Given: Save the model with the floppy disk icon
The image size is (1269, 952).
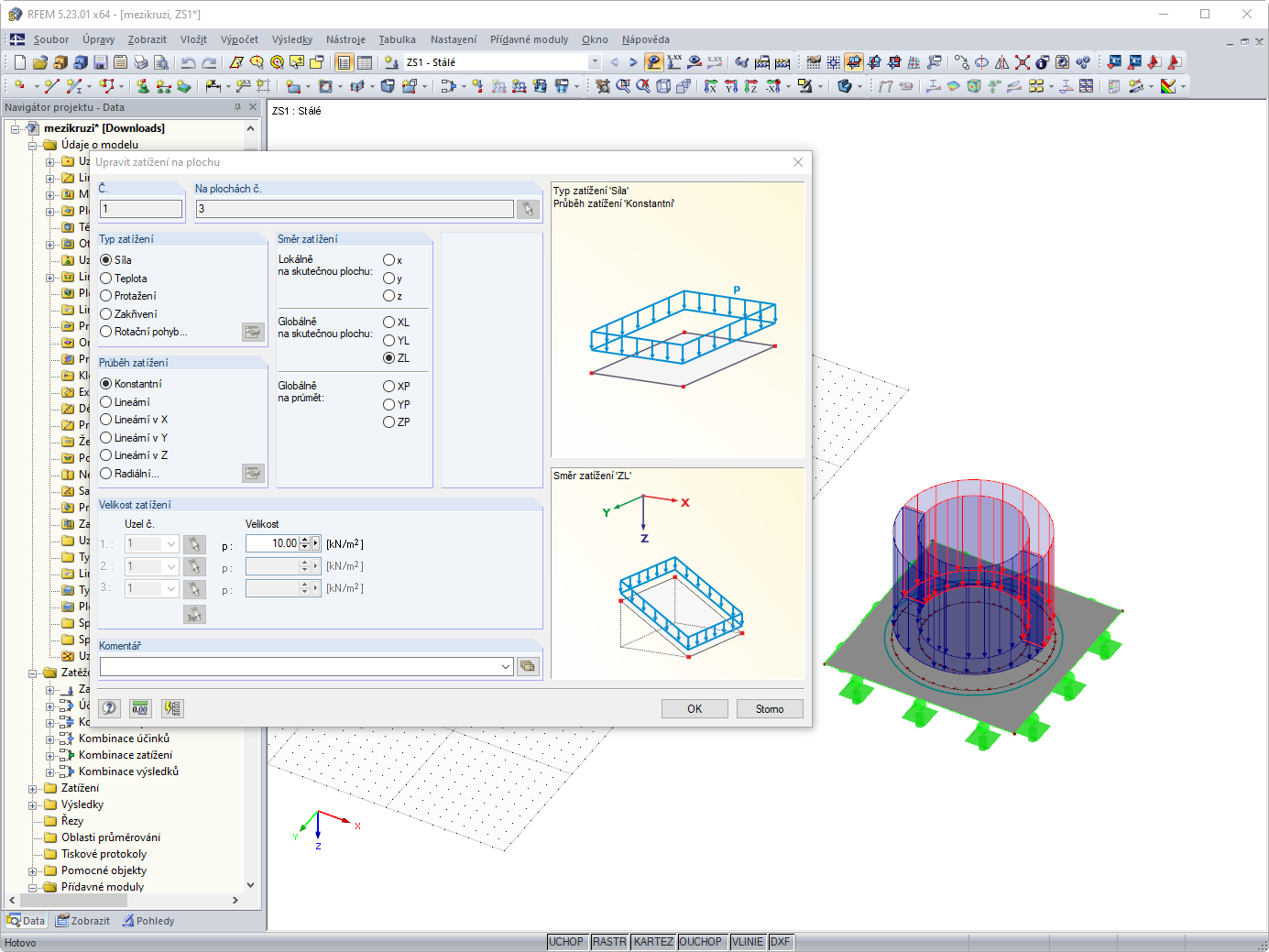Looking at the screenshot, I should click(101, 62).
